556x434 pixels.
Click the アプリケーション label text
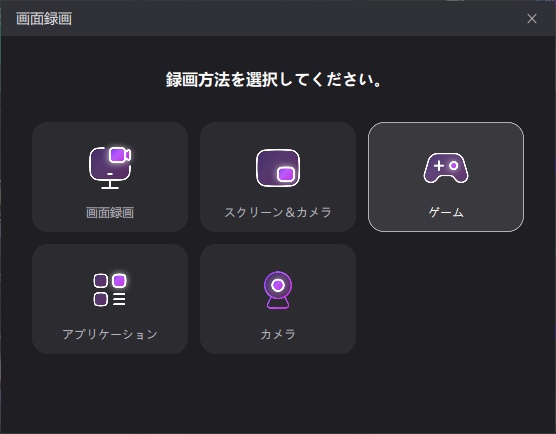[x=110, y=334]
